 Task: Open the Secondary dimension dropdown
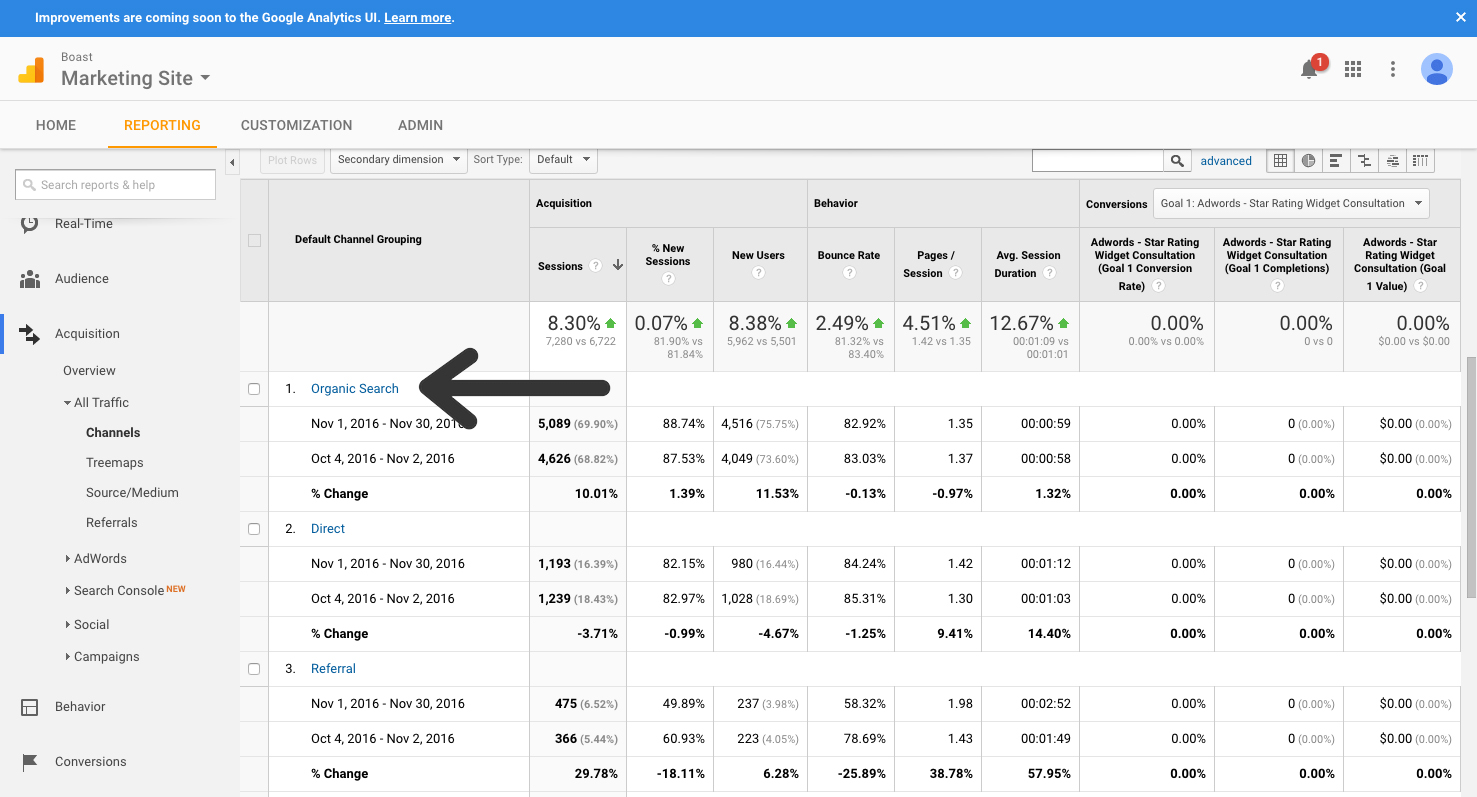[398, 160]
